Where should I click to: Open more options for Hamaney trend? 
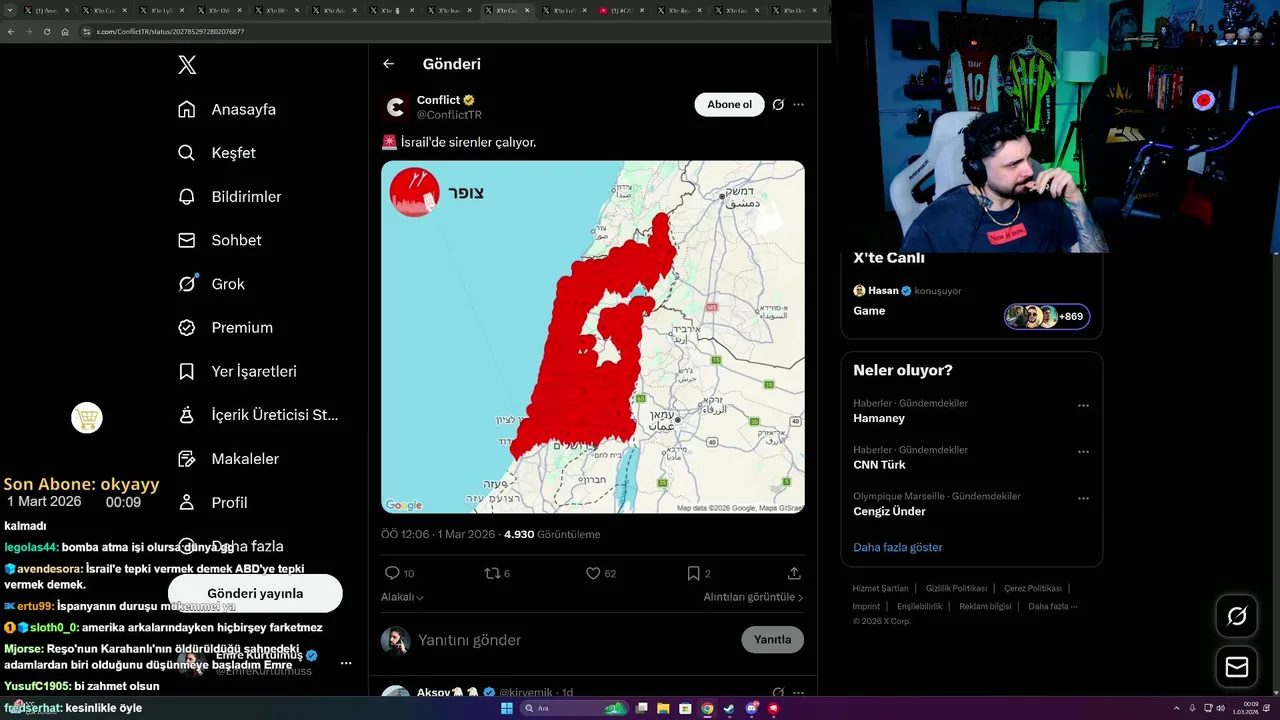[1083, 406]
